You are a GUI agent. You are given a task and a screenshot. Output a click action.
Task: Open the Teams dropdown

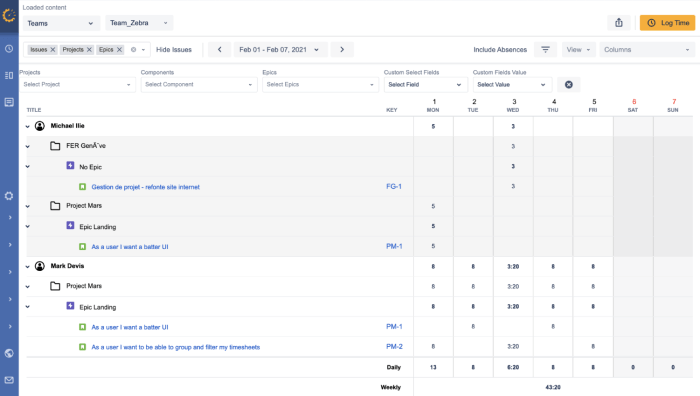tap(61, 23)
